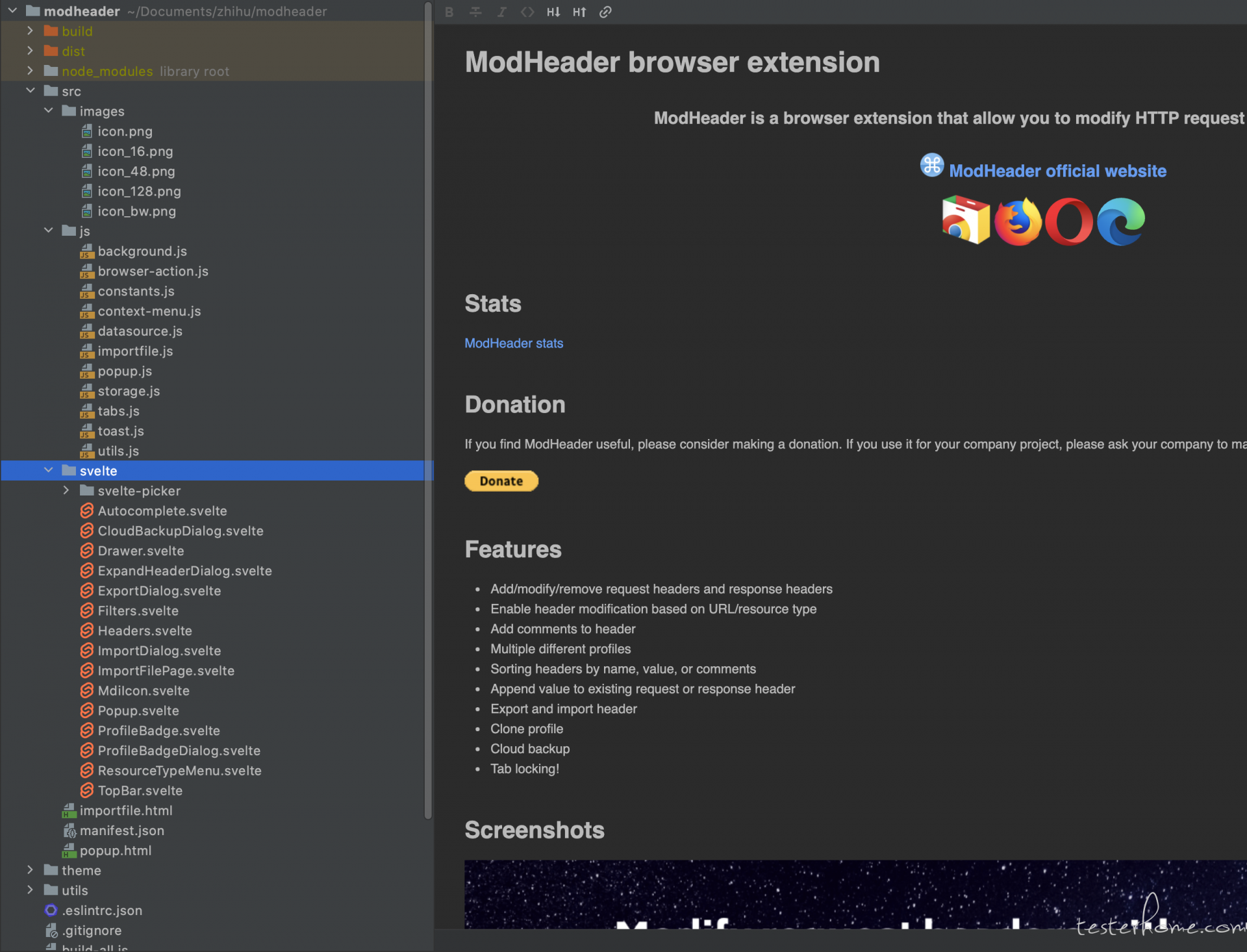Select datasource.js file
The image size is (1247, 952).
click(132, 331)
